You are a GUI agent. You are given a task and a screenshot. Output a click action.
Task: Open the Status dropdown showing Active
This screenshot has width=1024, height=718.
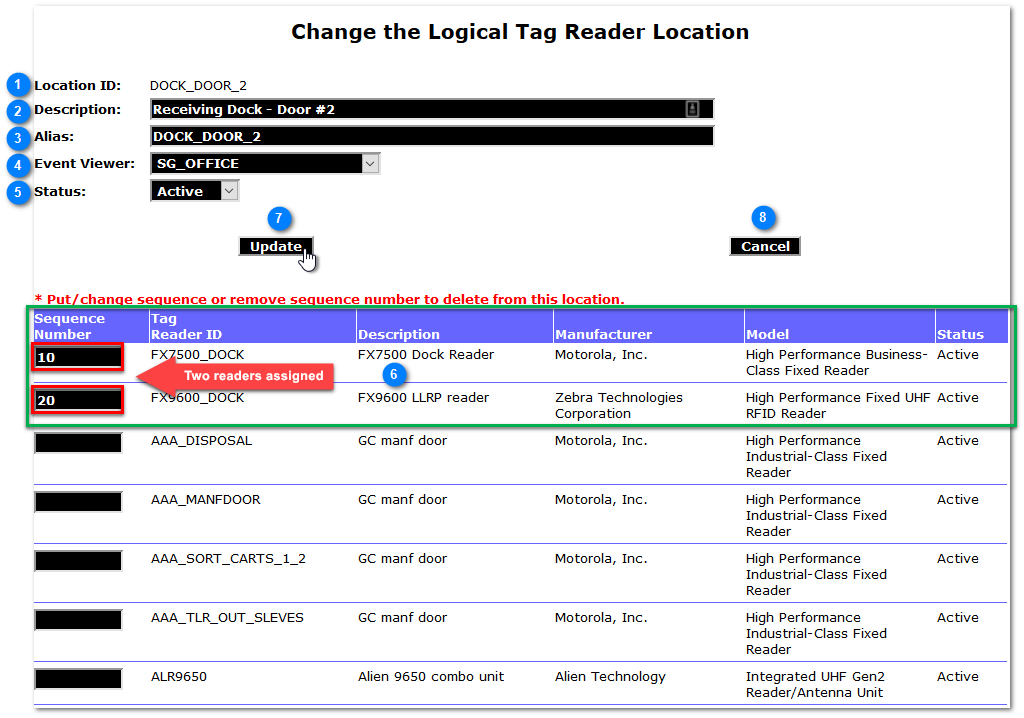pos(195,191)
